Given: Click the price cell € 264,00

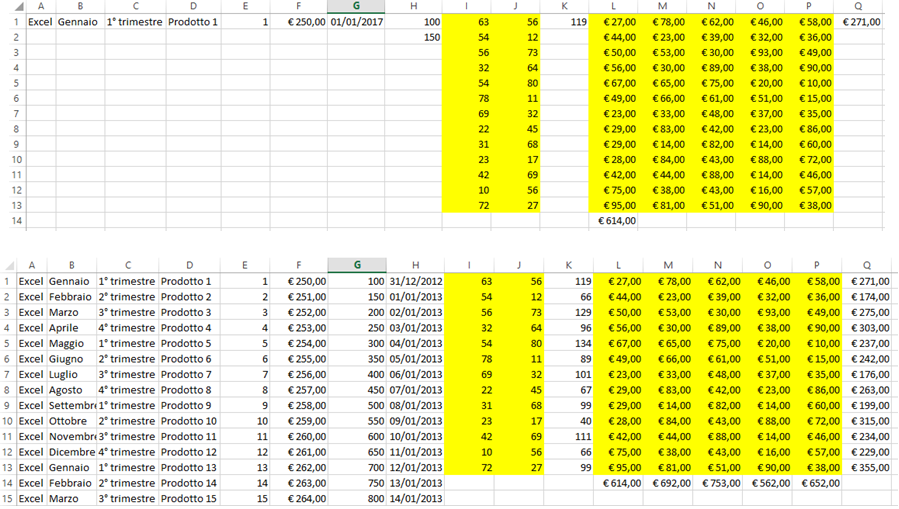Looking at the screenshot, I should tap(299, 499).
